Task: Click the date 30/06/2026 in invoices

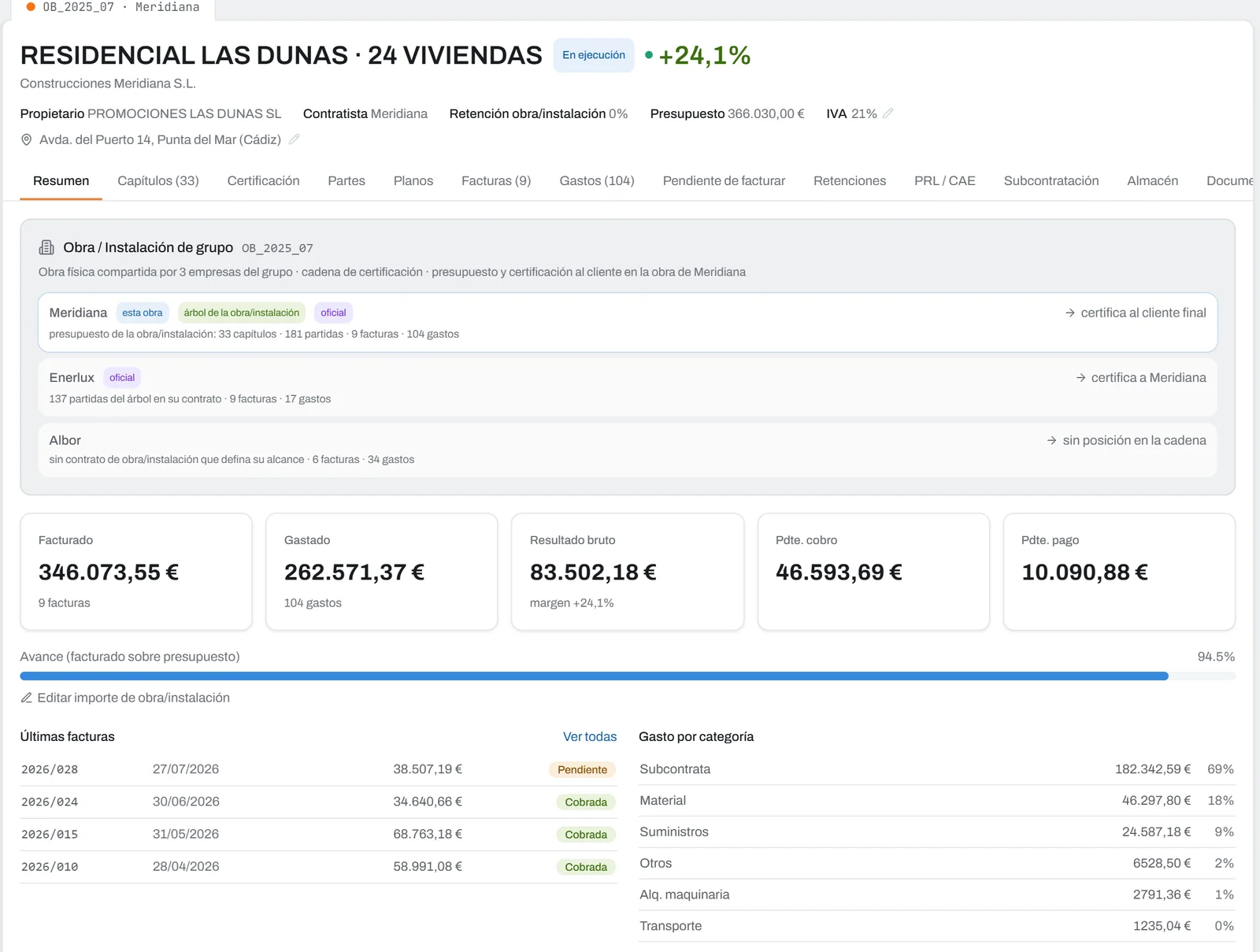Action: pos(186,802)
